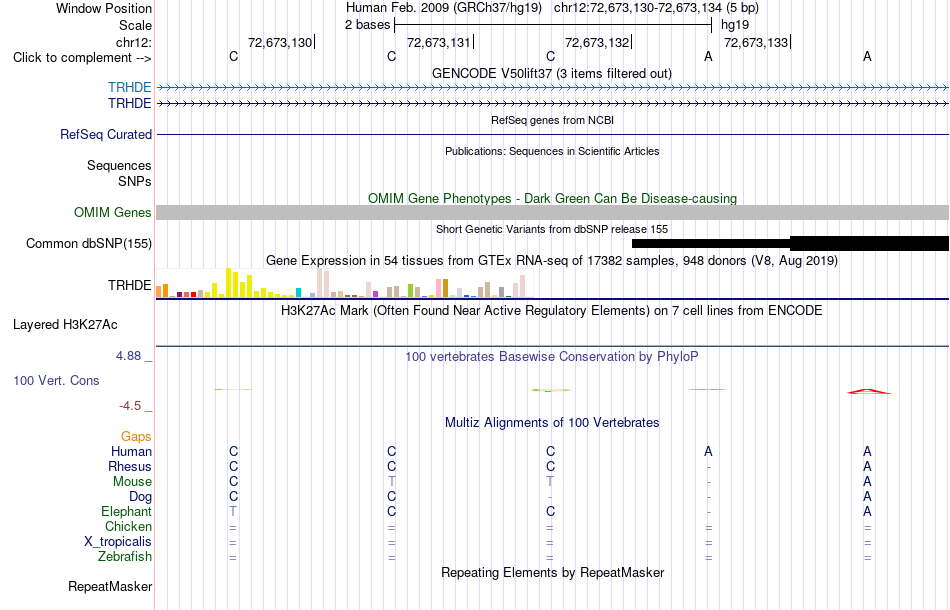
Task: Click the 72,673,131 ruler coordinate
Action: [x=439, y=42]
